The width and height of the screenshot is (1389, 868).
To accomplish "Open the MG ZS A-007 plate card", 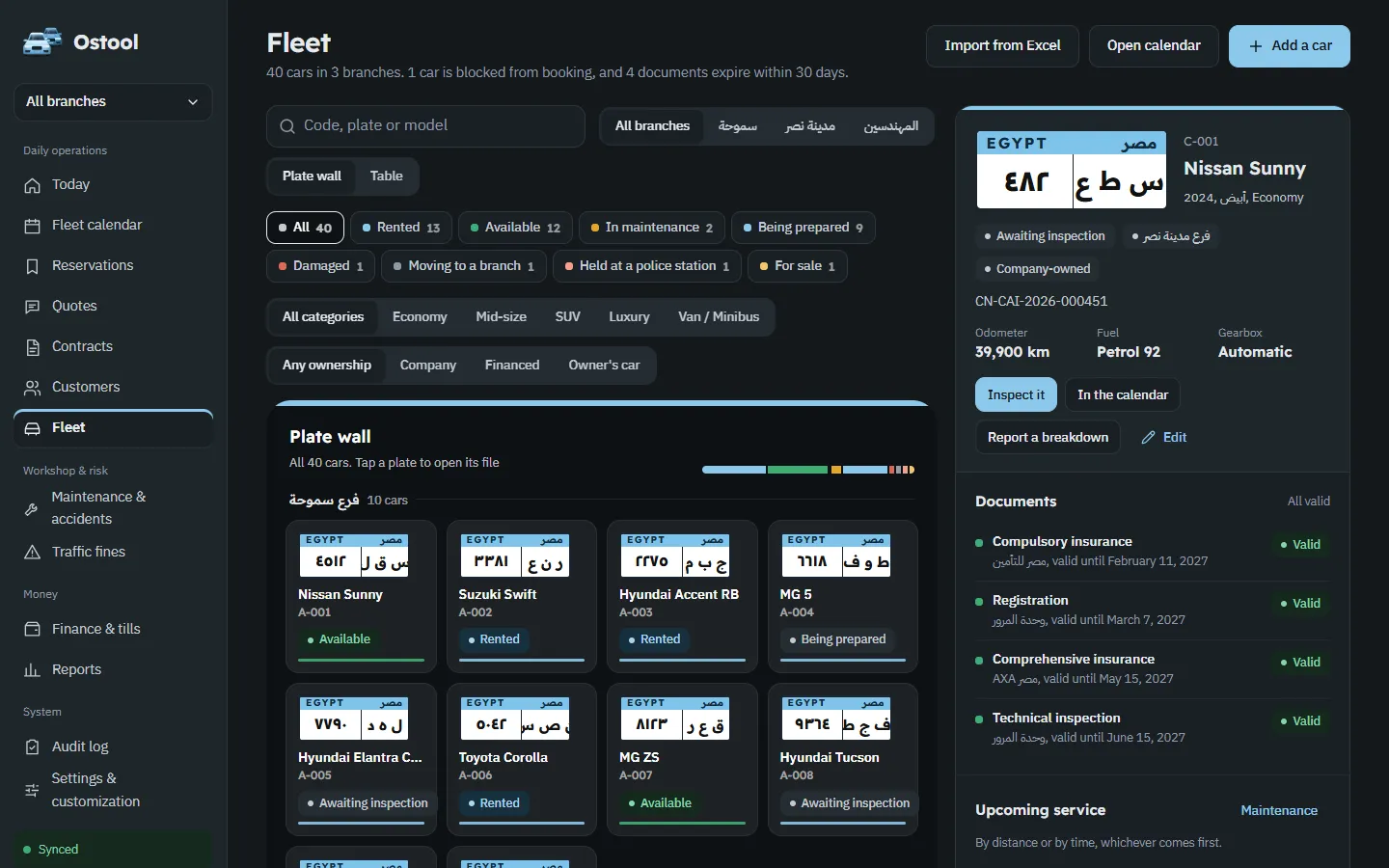I will (x=682, y=760).
